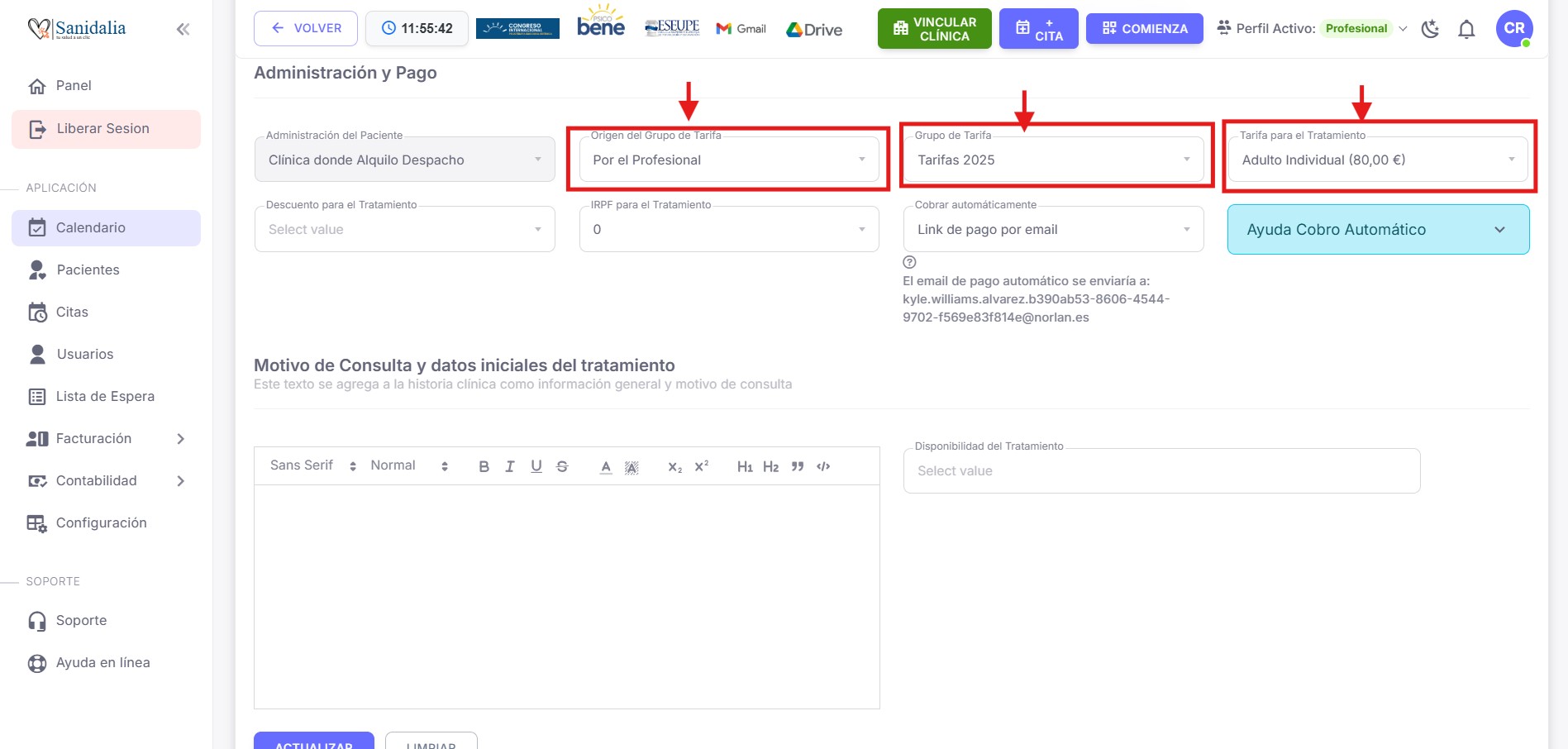This screenshot has width=1568, height=749.
Task: Open Grupo de Tarifa dropdown
Action: point(1053,160)
